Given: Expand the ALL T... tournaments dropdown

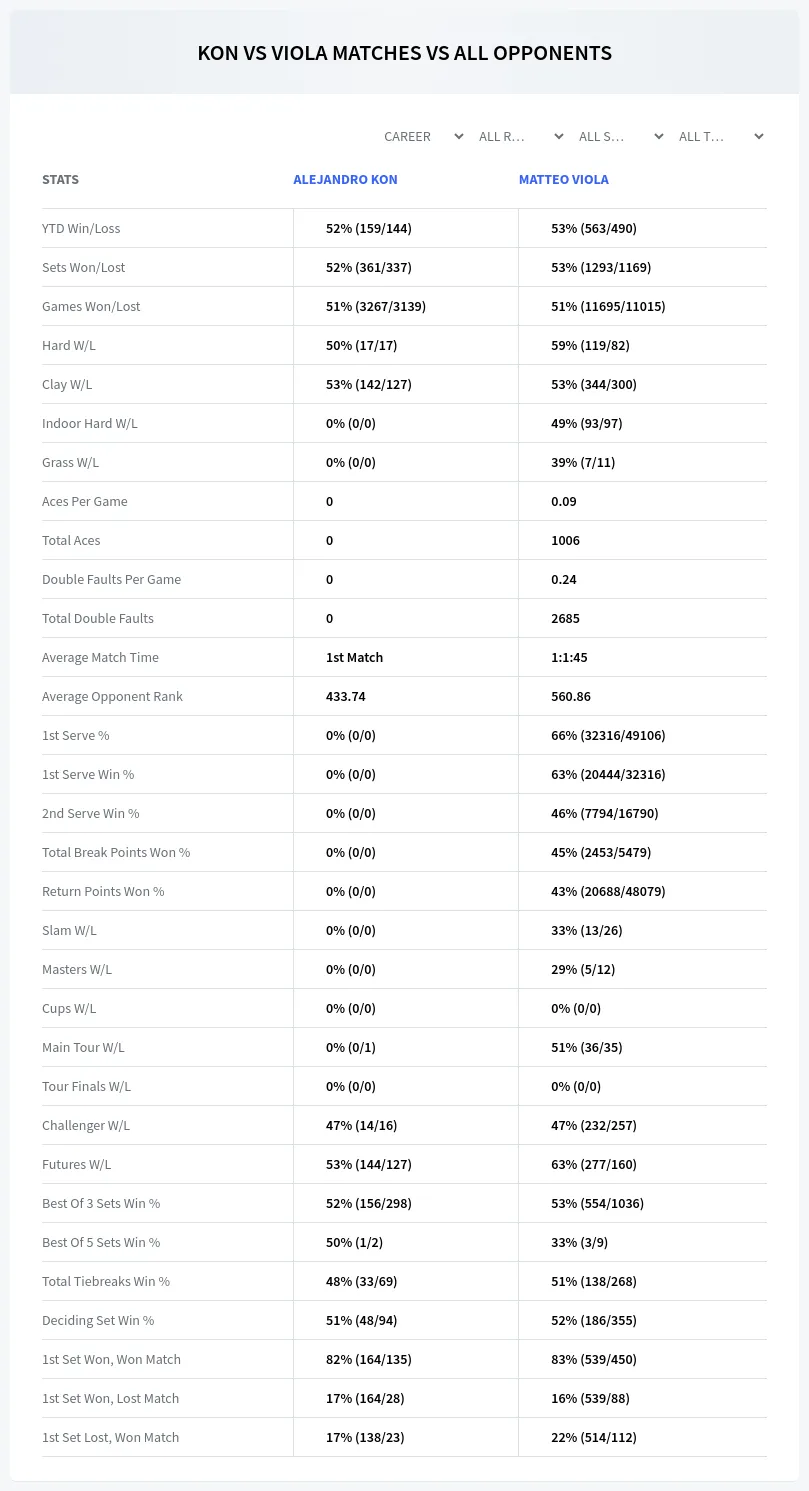Looking at the screenshot, I should (x=721, y=136).
